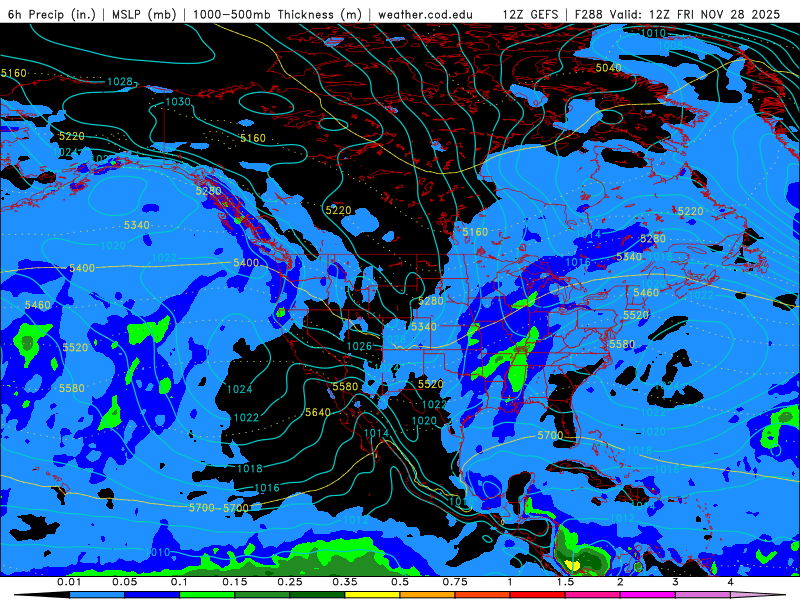Click the weather.cod.edu text in header

point(425,14)
